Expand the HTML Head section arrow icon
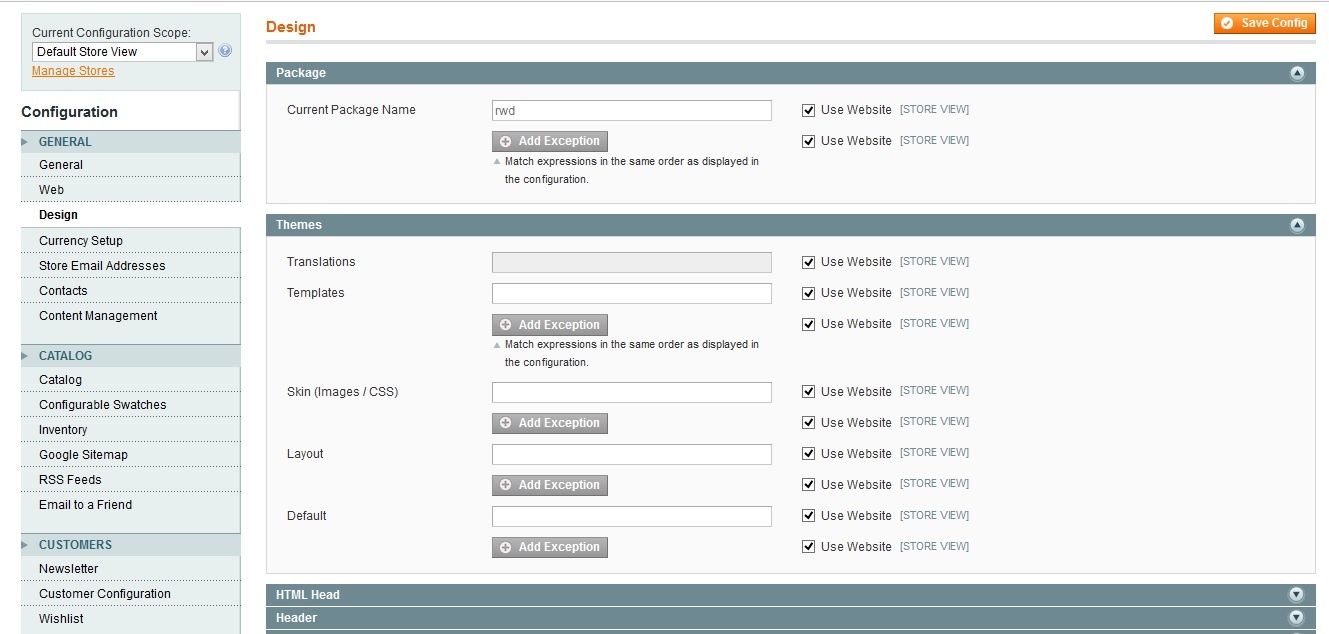The image size is (1329, 634). pyautogui.click(x=1297, y=594)
